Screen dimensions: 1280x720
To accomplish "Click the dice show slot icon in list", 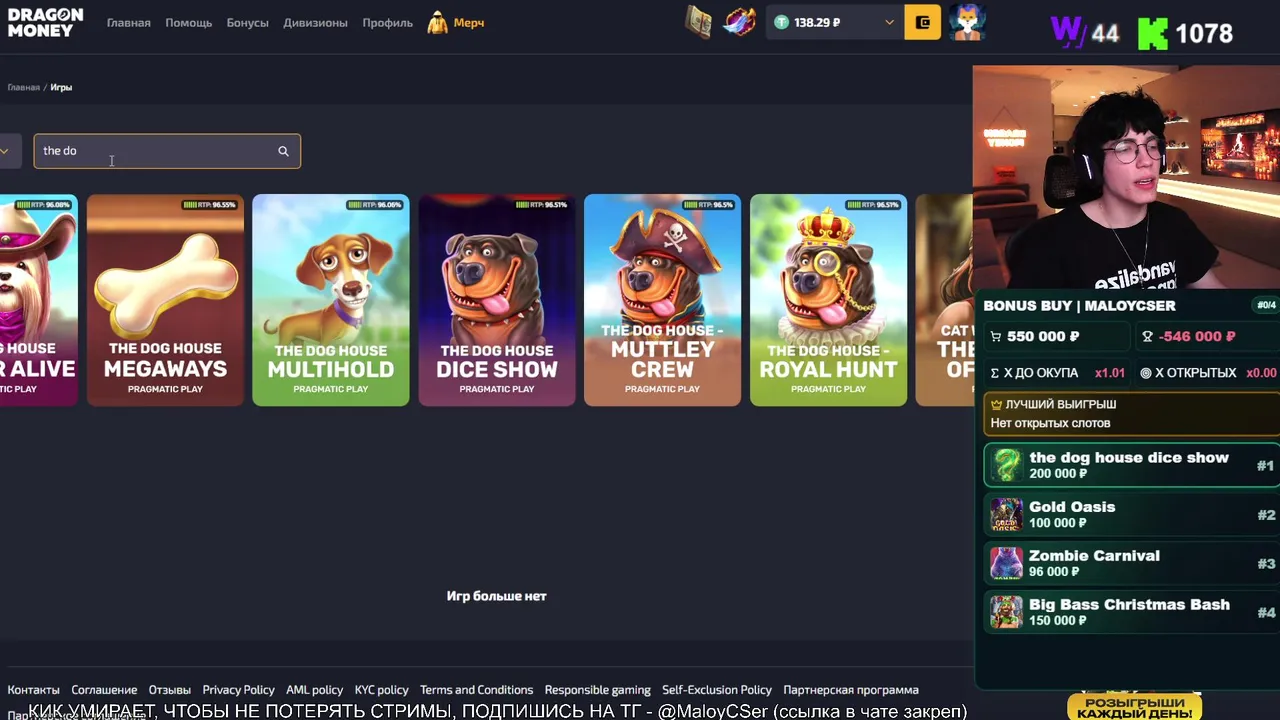I will coord(1006,465).
